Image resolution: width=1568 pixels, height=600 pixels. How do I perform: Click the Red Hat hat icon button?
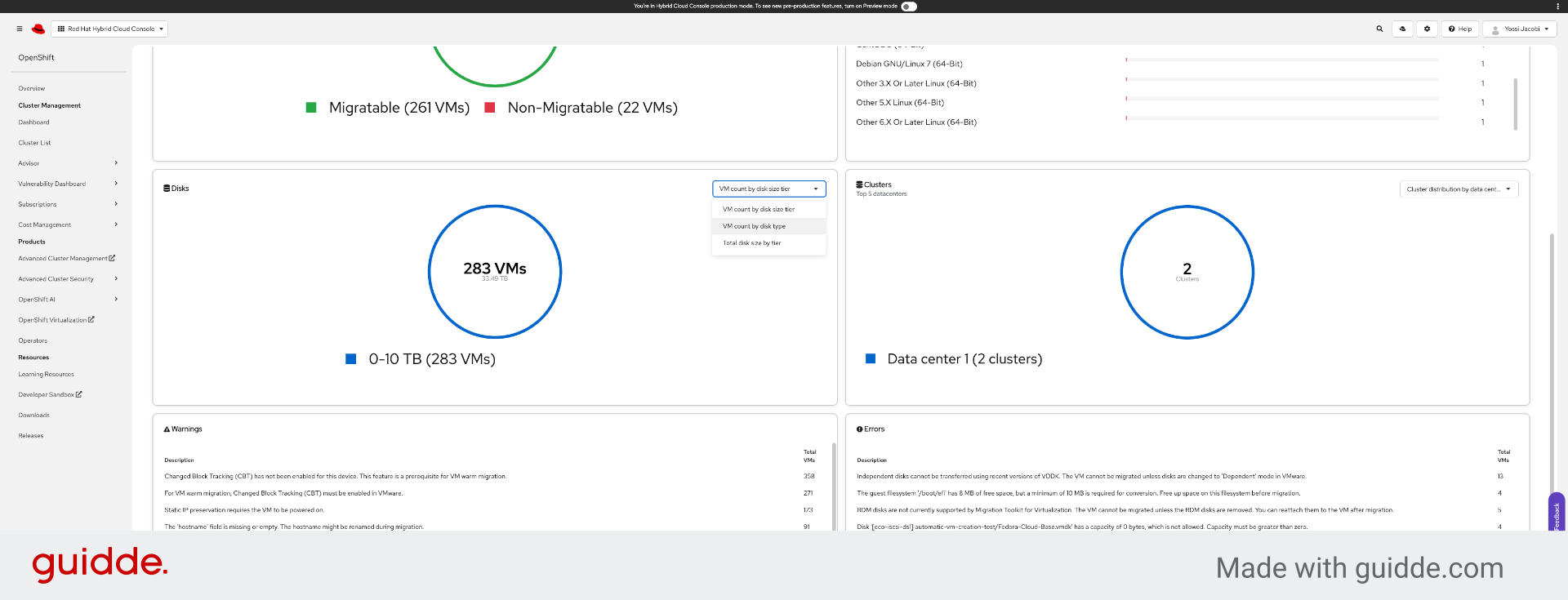pyautogui.click(x=1402, y=29)
